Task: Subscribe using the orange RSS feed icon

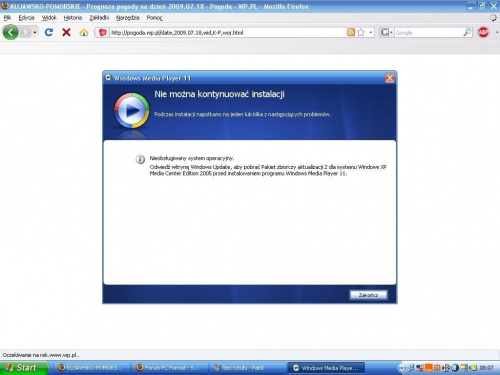Action: point(351,32)
